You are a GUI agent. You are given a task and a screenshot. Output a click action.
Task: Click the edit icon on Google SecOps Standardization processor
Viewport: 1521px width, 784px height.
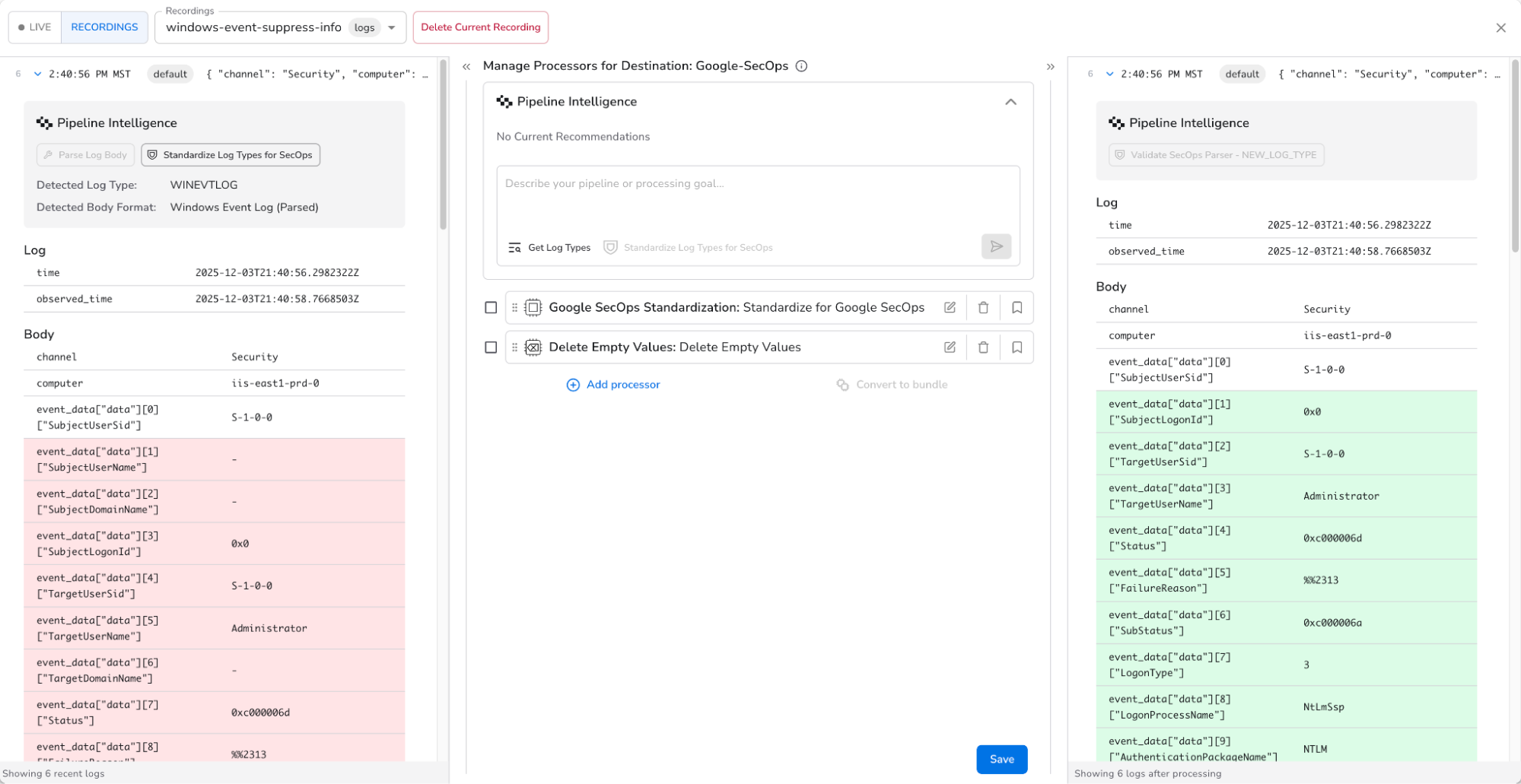click(x=950, y=307)
